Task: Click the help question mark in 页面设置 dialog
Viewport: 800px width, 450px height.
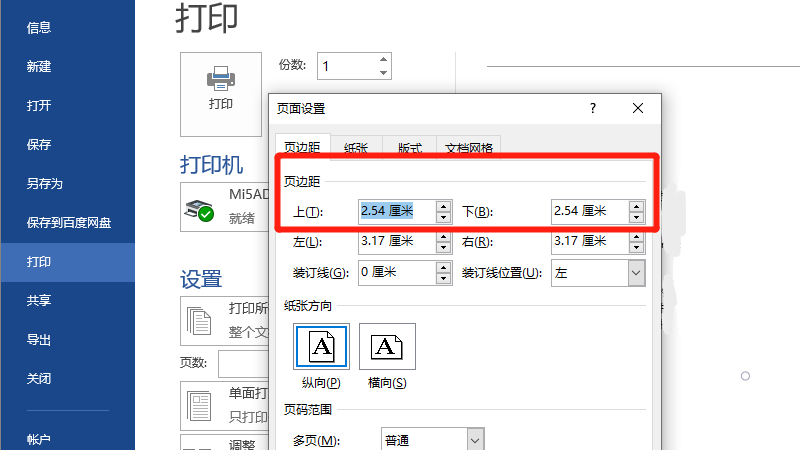Action: click(593, 108)
